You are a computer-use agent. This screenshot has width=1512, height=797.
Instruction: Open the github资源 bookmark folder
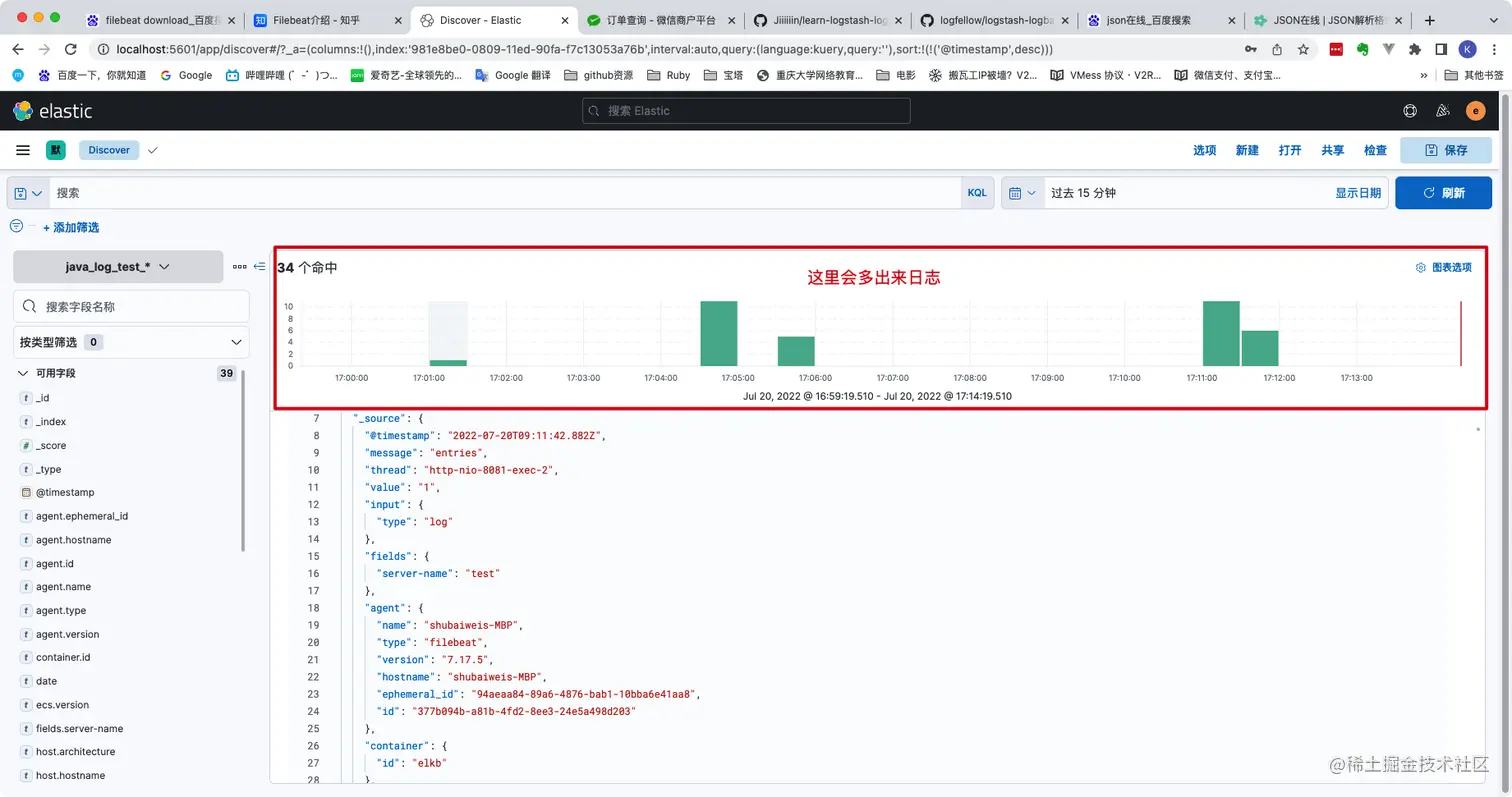[598, 75]
